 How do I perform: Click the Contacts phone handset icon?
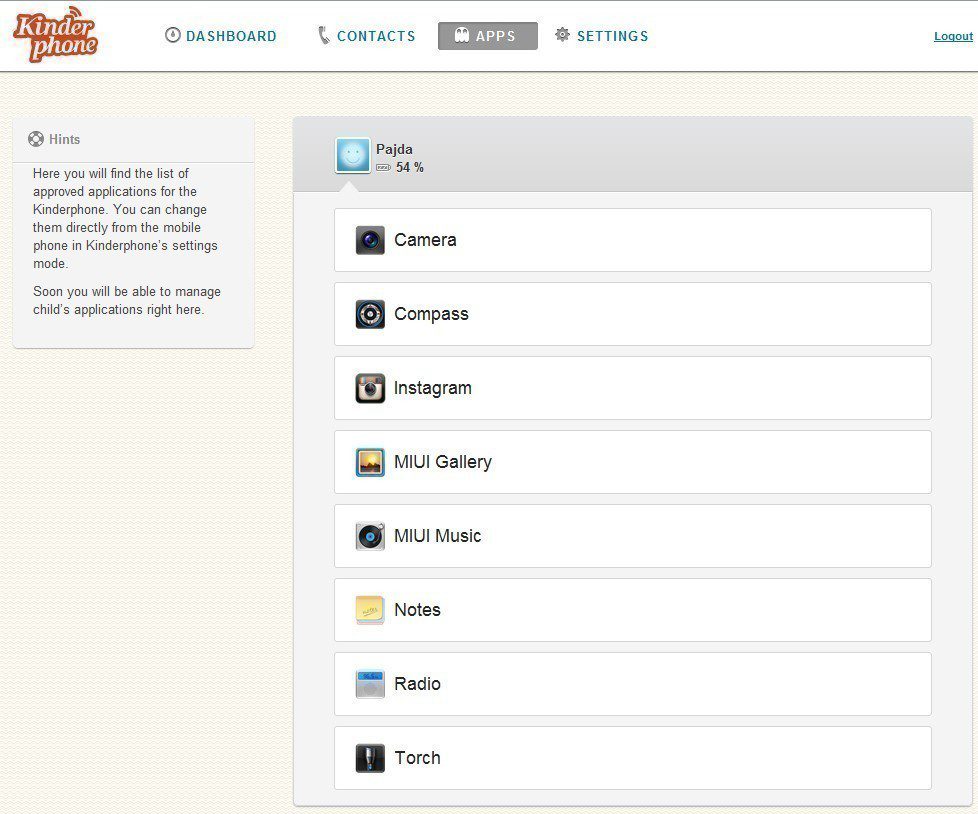point(324,35)
